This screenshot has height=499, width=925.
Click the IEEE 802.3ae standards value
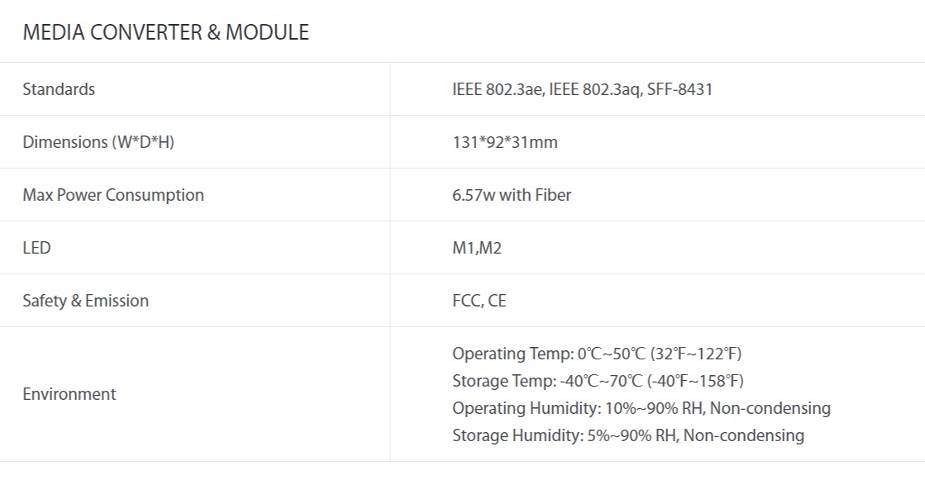click(497, 89)
